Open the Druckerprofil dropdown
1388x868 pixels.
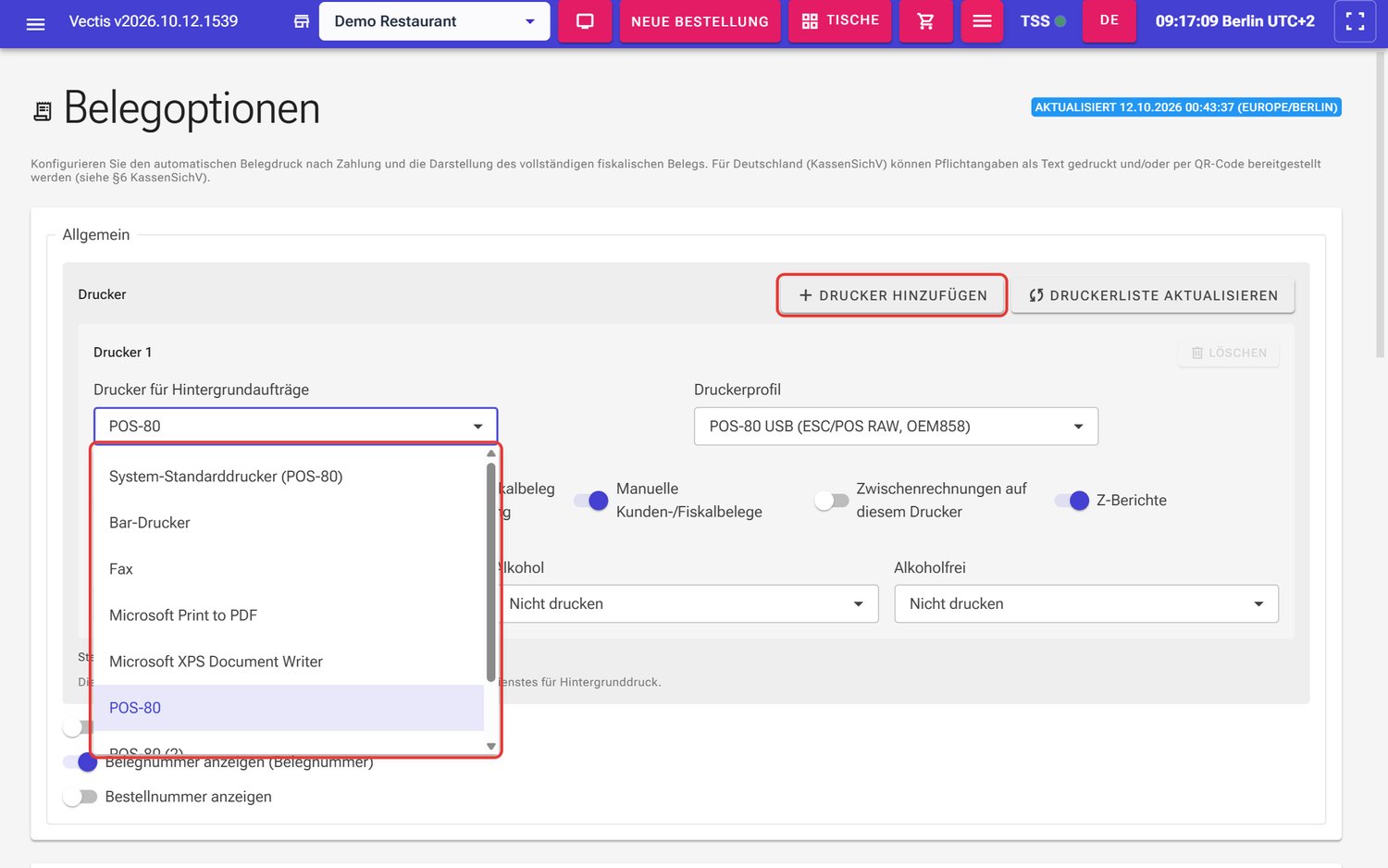point(896,426)
